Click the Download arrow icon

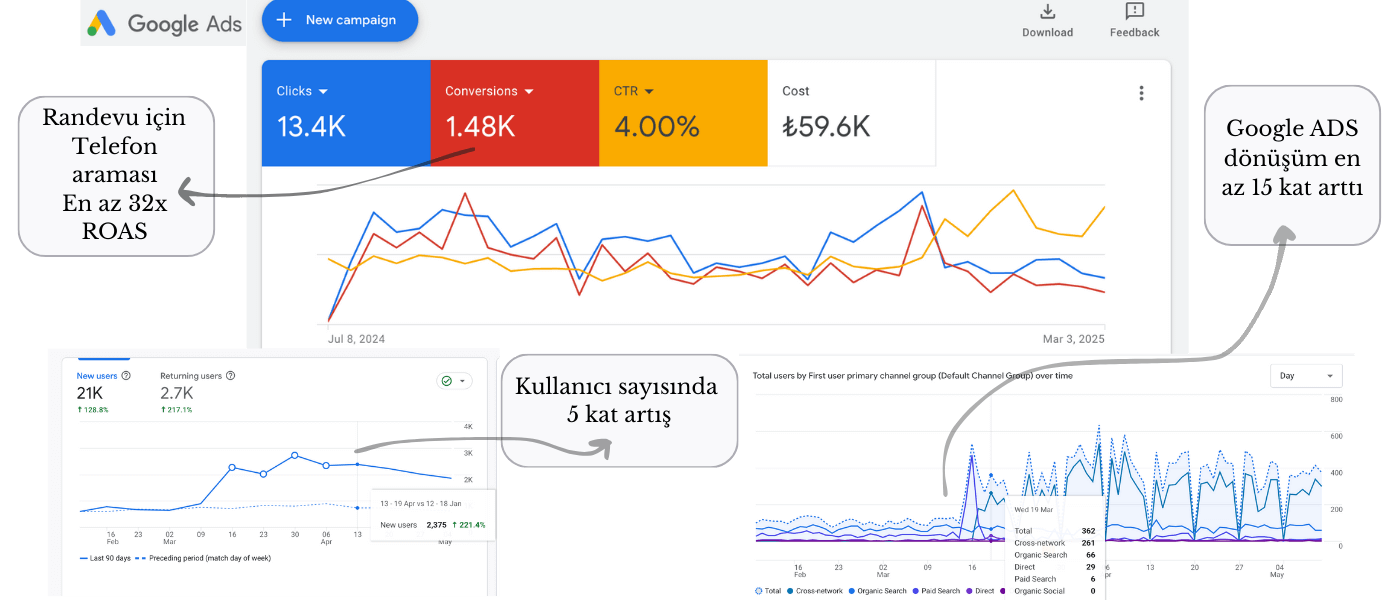[1047, 11]
